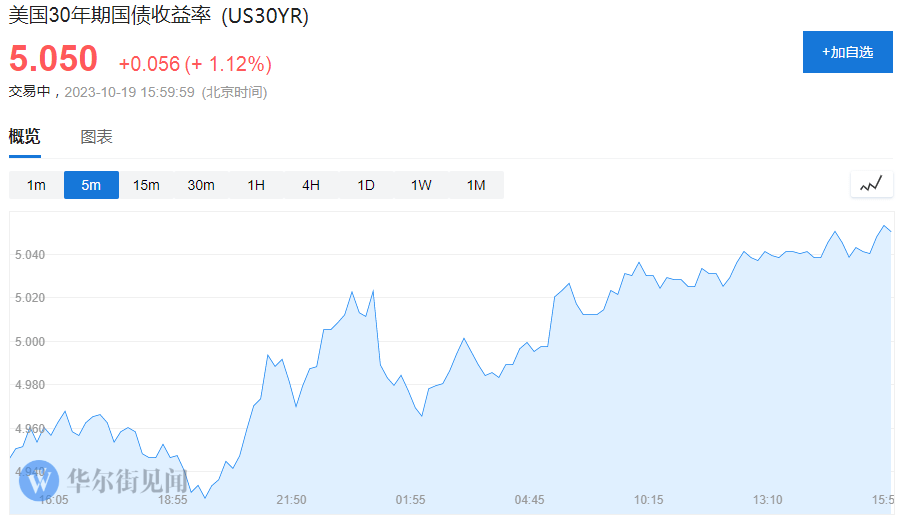This screenshot has height=524, width=900.
Task: Click the +0.056 (+1.12%) change figure
Action: pyautogui.click(x=195, y=64)
